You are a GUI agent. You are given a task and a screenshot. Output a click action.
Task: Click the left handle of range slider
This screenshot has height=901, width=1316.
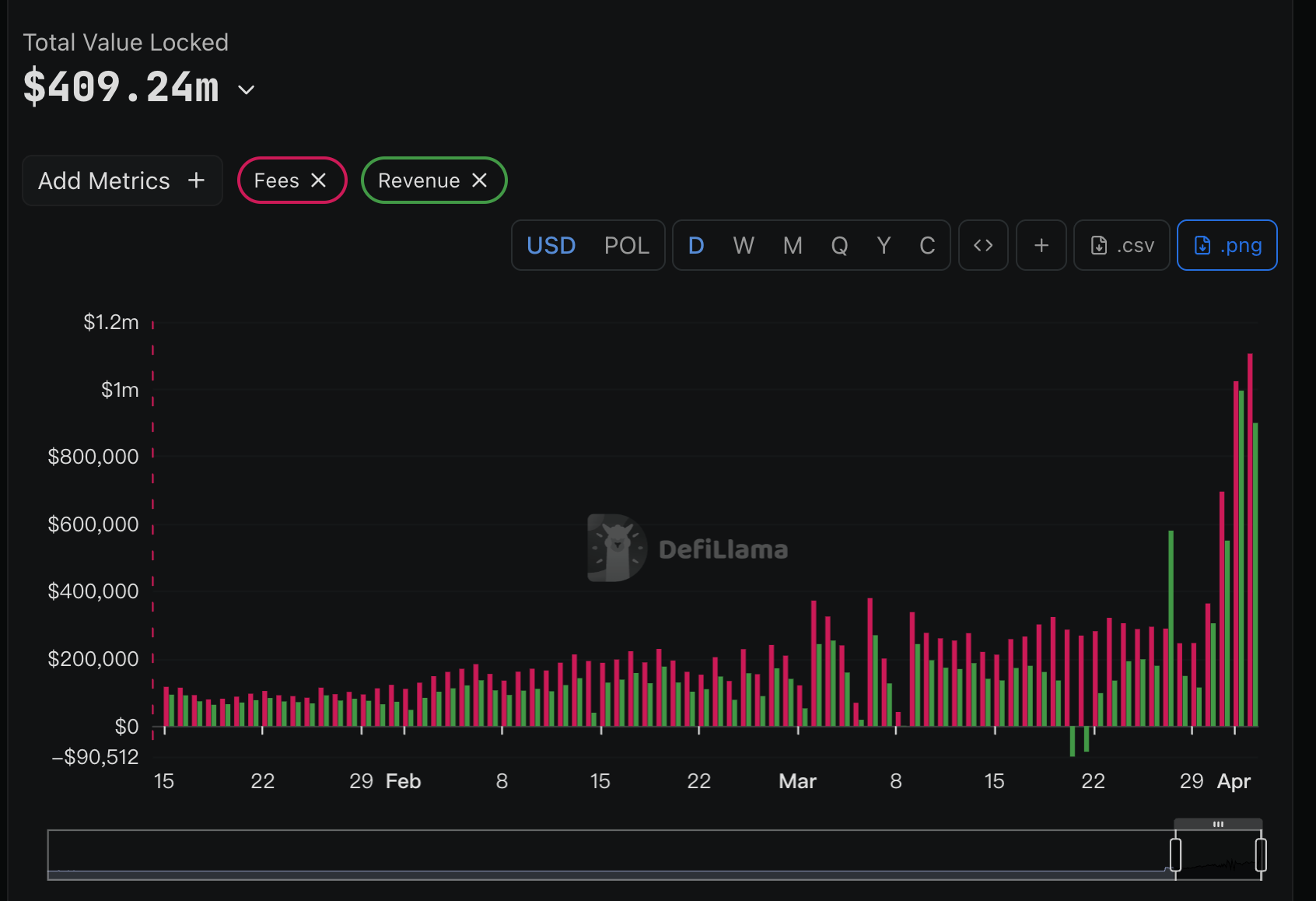click(x=1175, y=854)
